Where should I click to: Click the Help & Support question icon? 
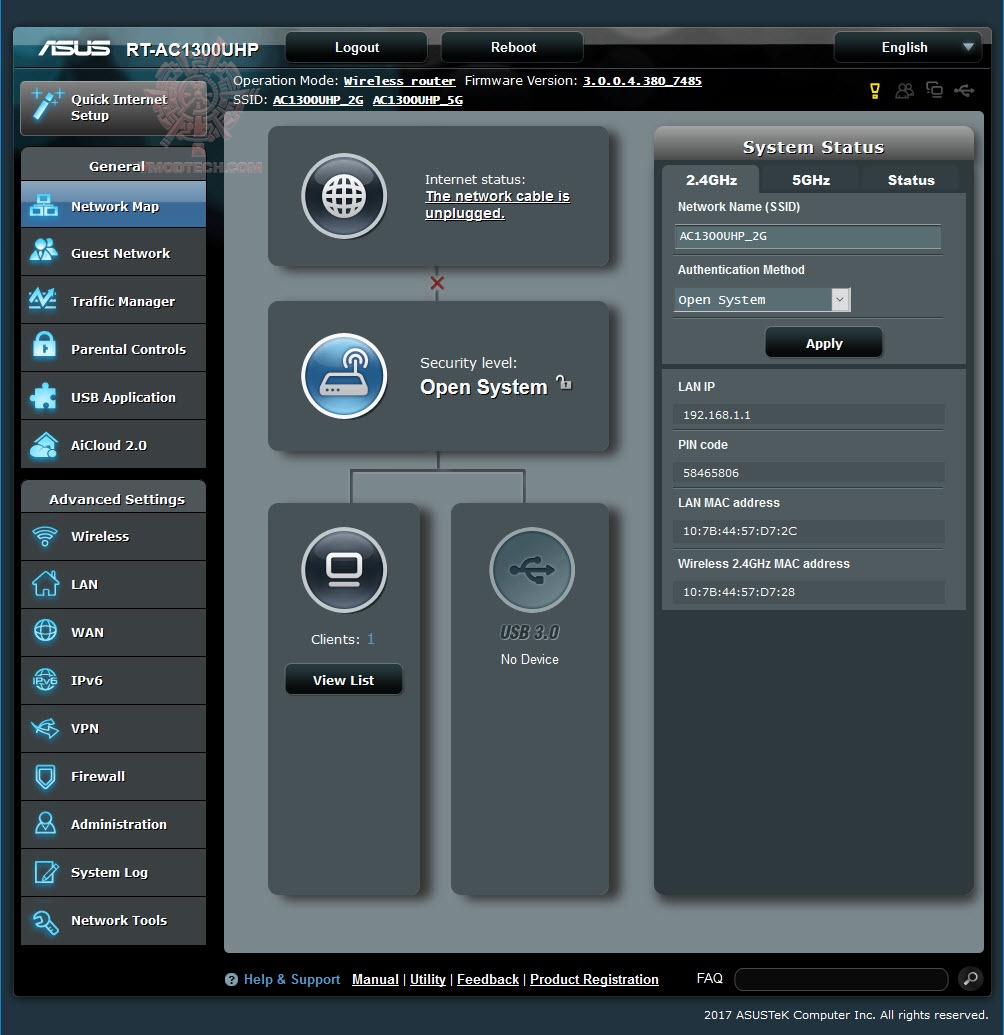pos(231,980)
